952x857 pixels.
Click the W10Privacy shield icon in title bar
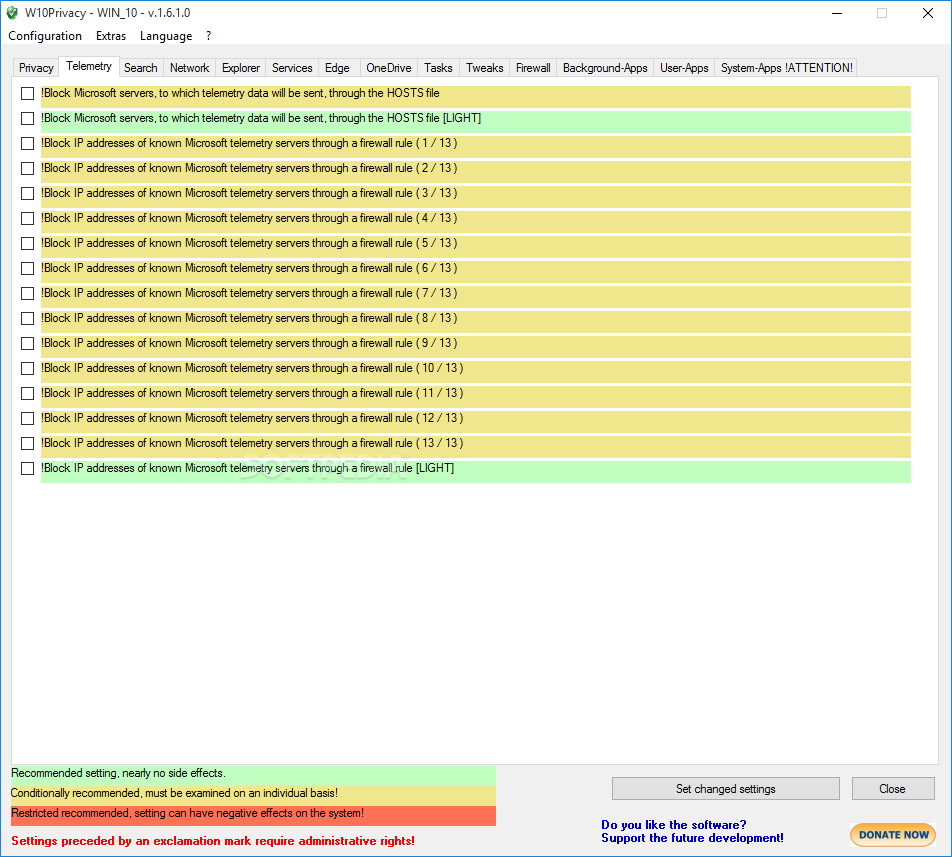pos(12,13)
